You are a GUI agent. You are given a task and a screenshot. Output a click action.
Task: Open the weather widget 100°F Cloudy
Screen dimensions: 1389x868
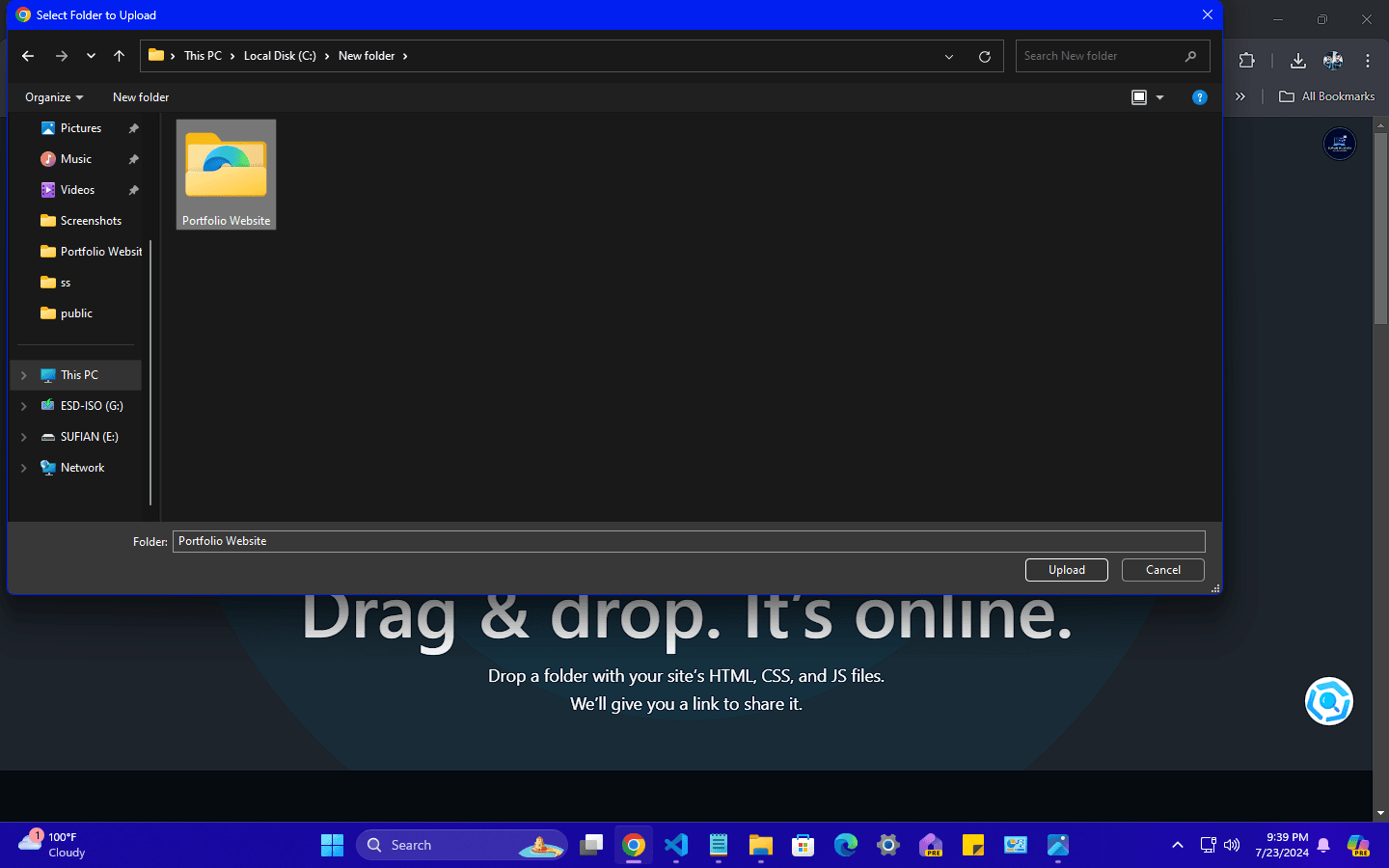coord(53,845)
